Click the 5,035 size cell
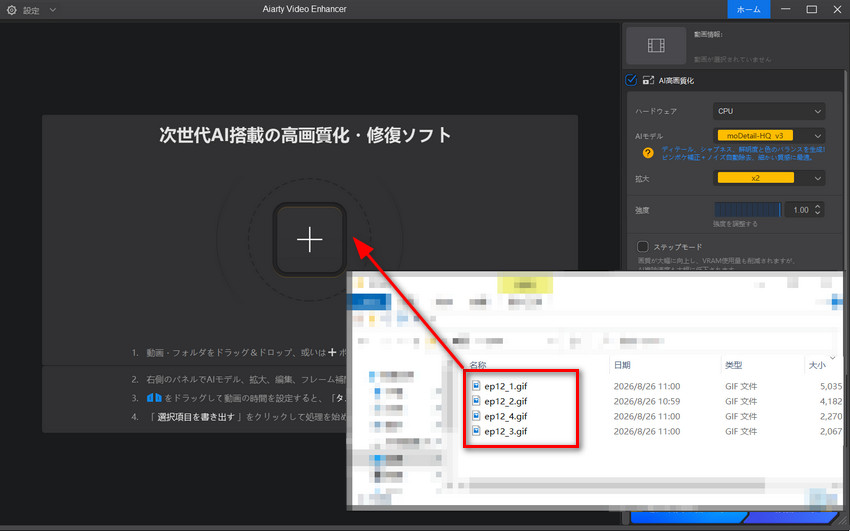850x531 pixels. coord(831,386)
